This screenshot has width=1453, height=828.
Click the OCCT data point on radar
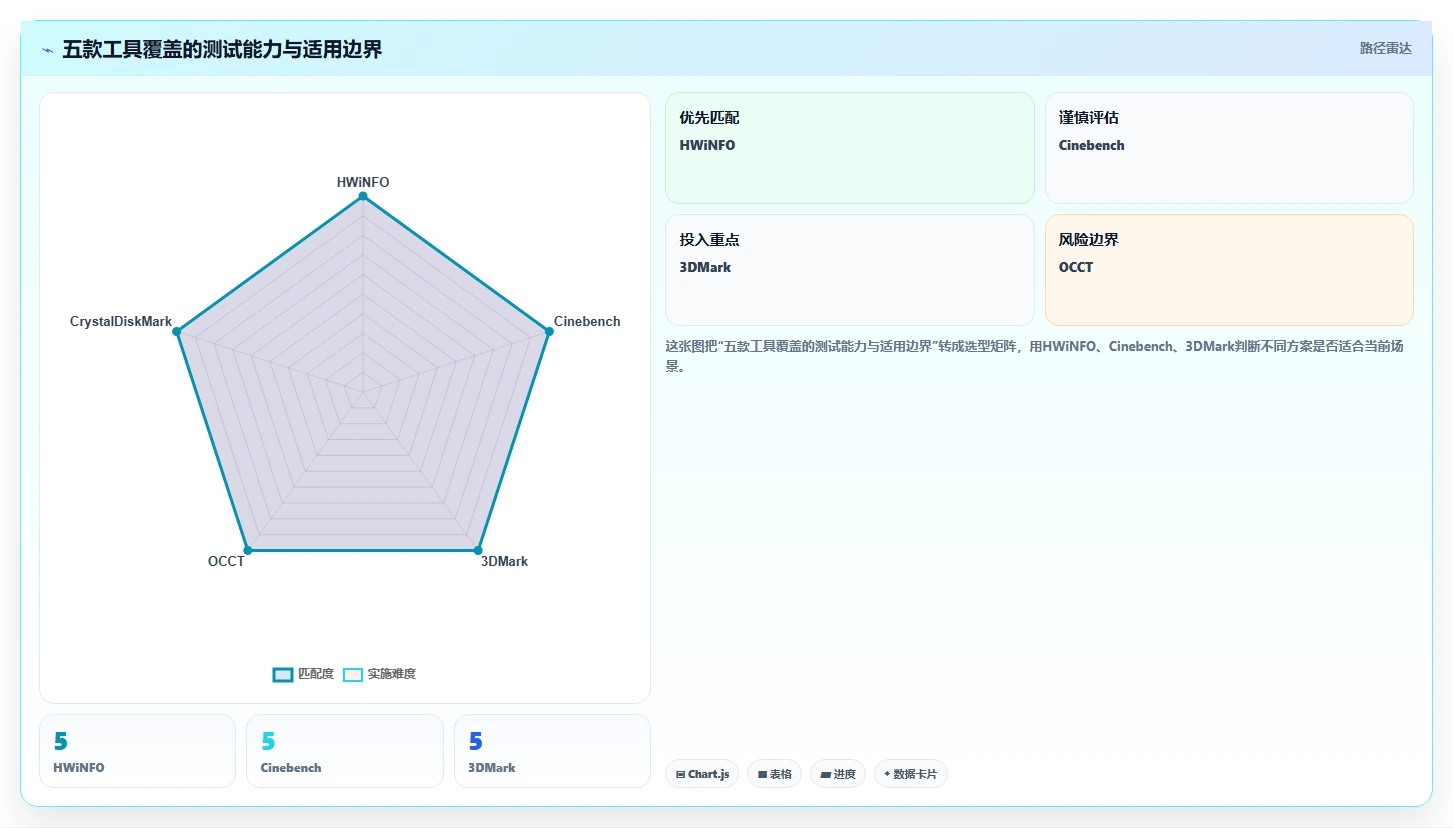coord(248,550)
